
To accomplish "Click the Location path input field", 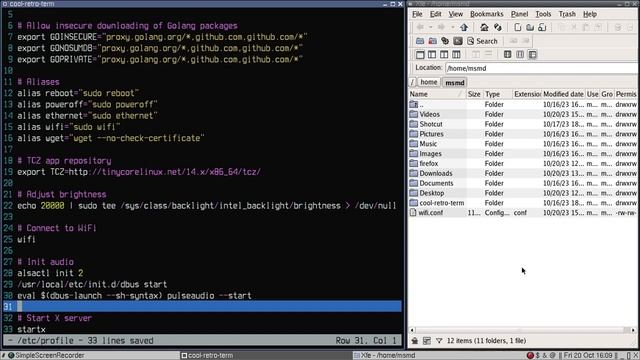I will pos(542,68).
